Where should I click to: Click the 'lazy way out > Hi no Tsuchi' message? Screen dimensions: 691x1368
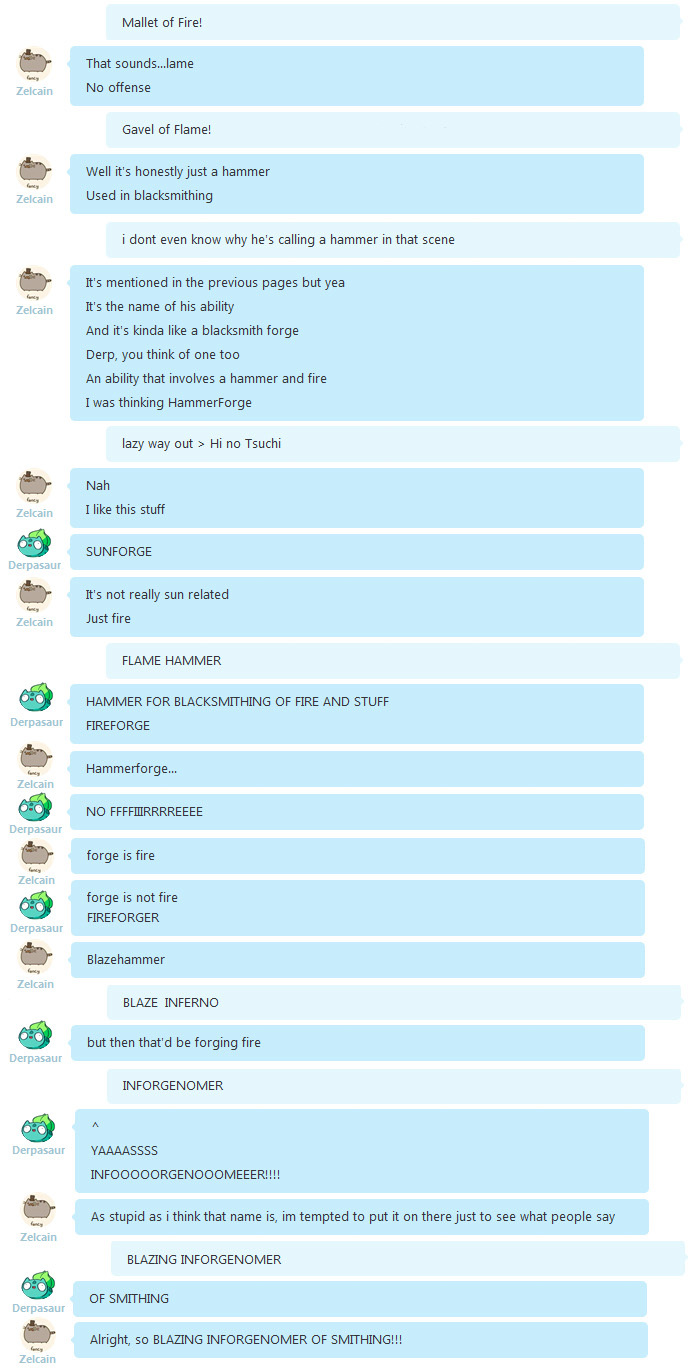tap(393, 443)
